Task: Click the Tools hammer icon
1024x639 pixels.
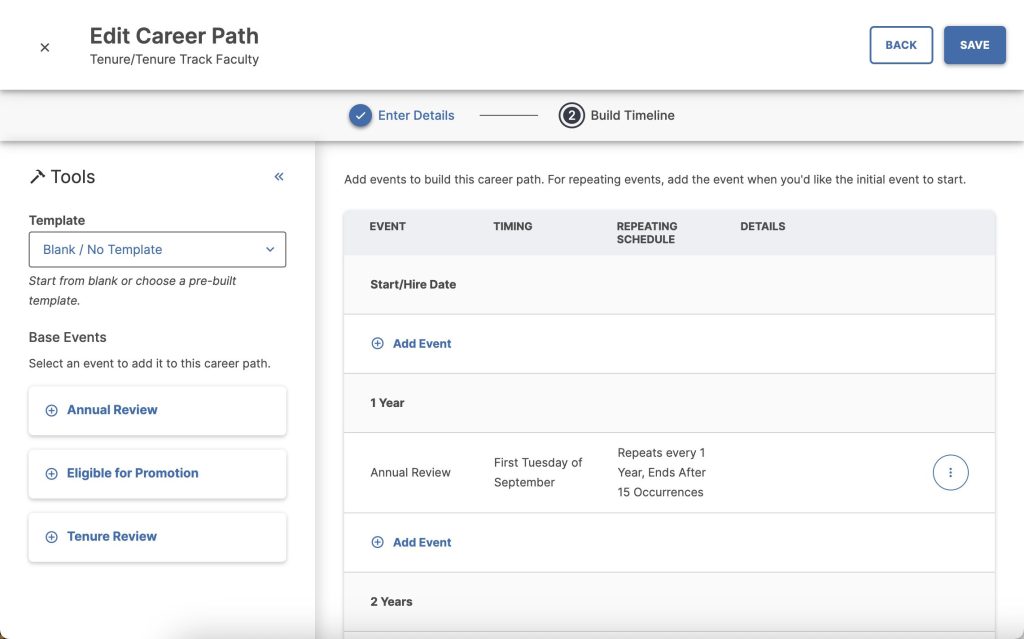Action: [37, 177]
